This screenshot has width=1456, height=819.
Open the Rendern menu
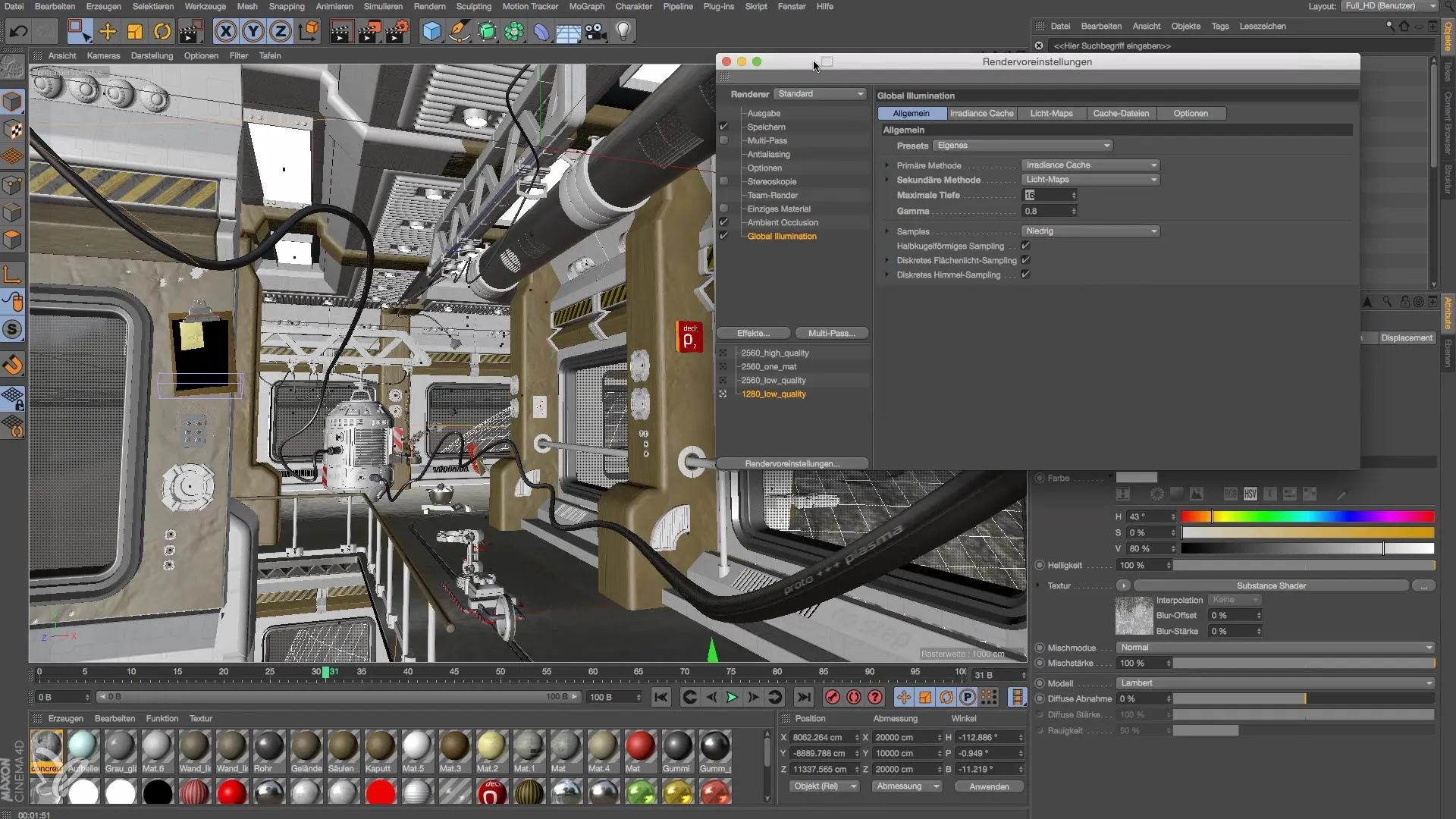(x=429, y=6)
